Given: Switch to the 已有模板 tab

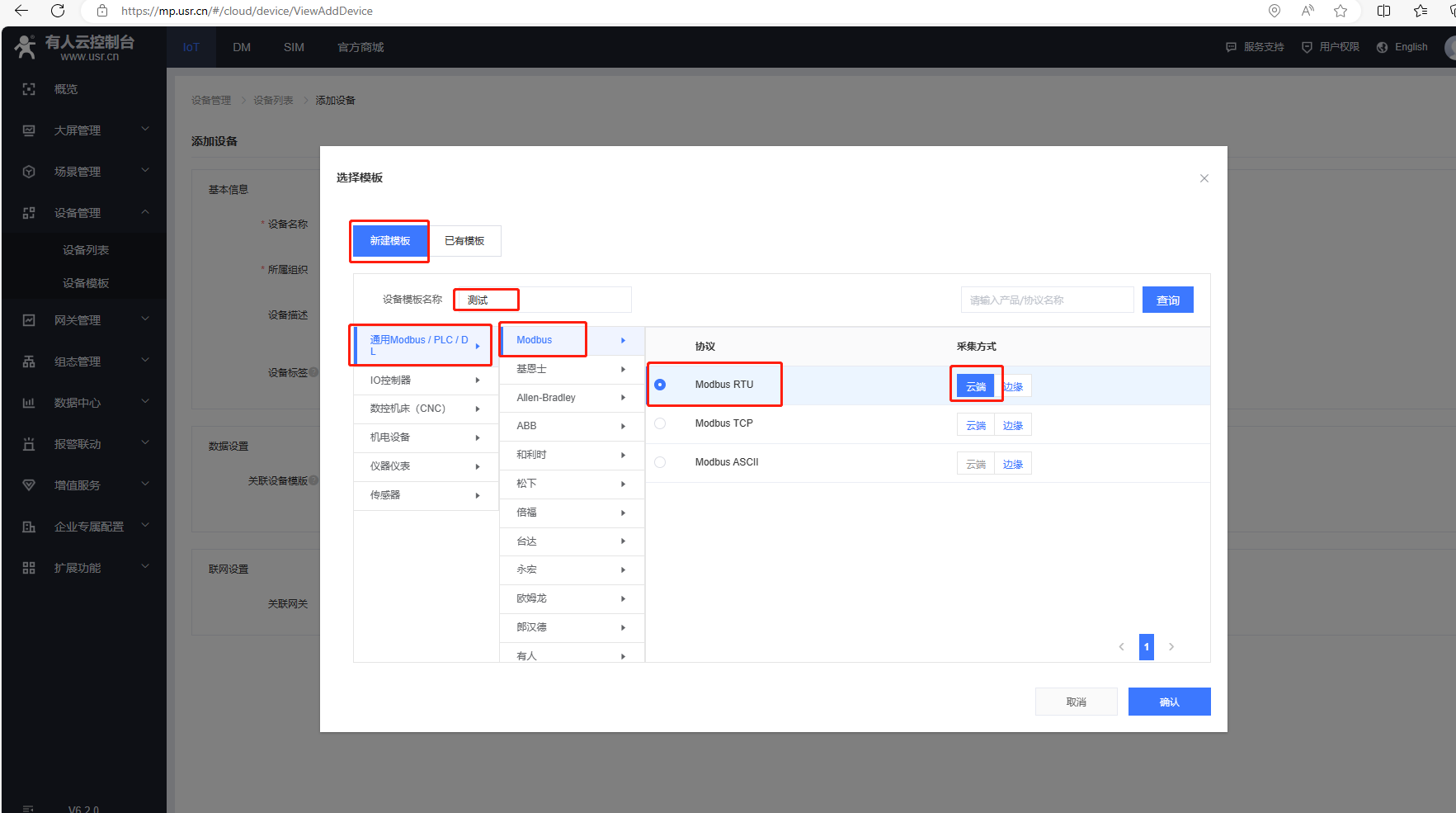Looking at the screenshot, I should pyautogui.click(x=464, y=241).
